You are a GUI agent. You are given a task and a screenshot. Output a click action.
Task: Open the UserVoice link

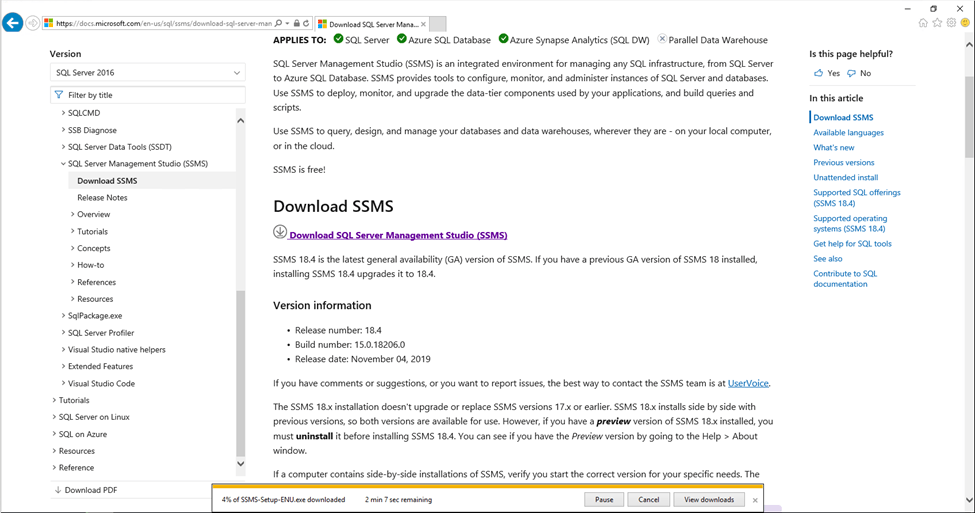point(748,383)
